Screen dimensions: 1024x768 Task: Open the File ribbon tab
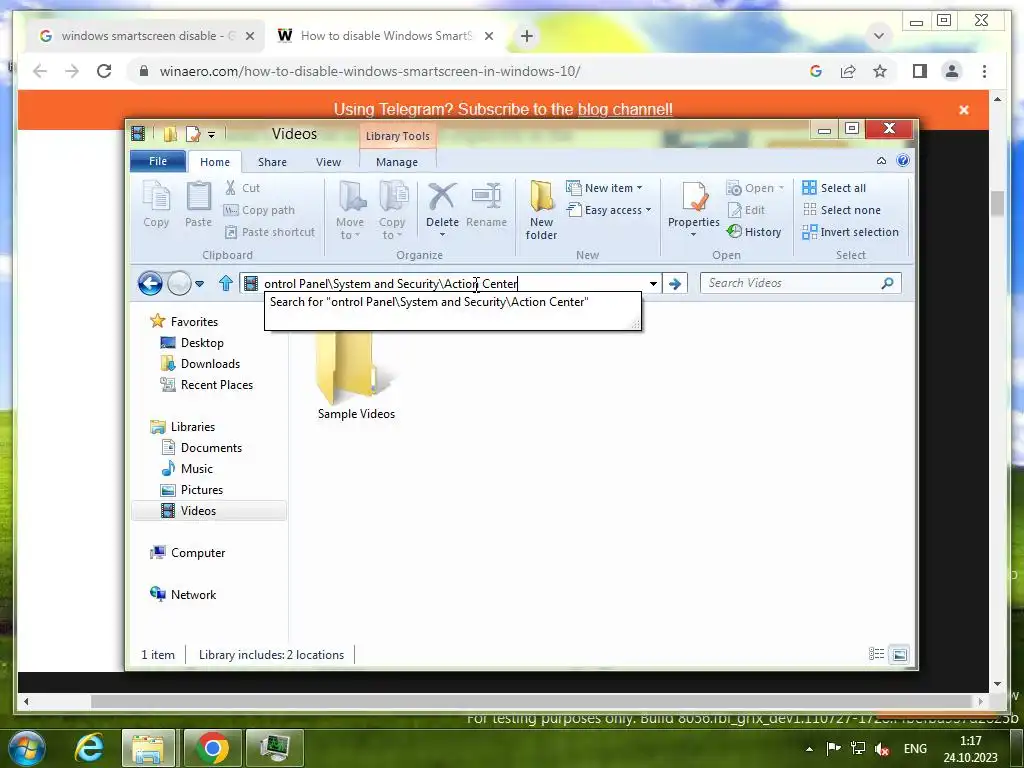click(x=157, y=161)
